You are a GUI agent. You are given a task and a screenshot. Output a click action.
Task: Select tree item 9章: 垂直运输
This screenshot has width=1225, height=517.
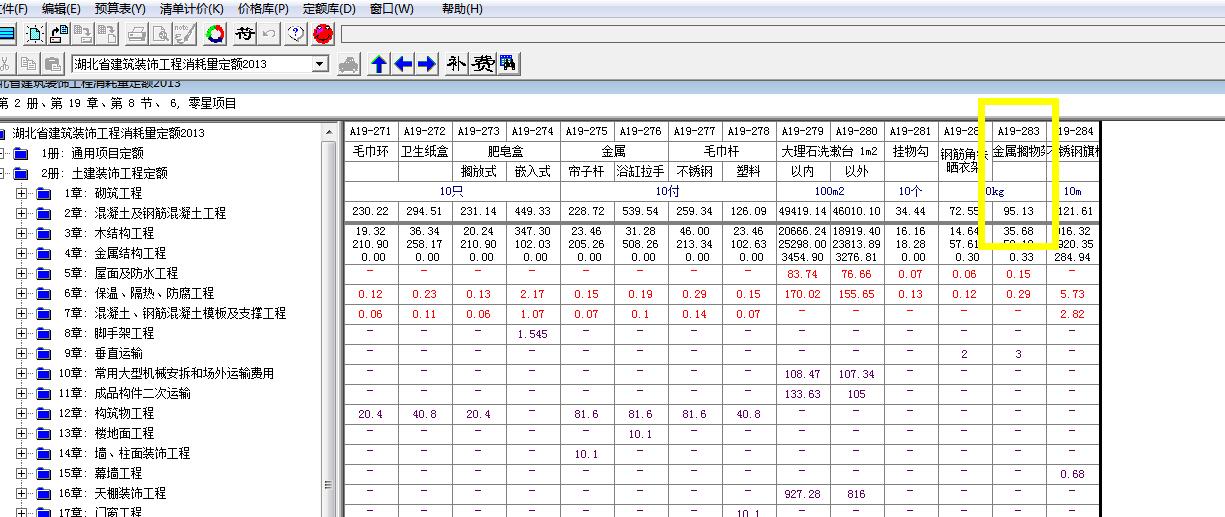(102, 353)
